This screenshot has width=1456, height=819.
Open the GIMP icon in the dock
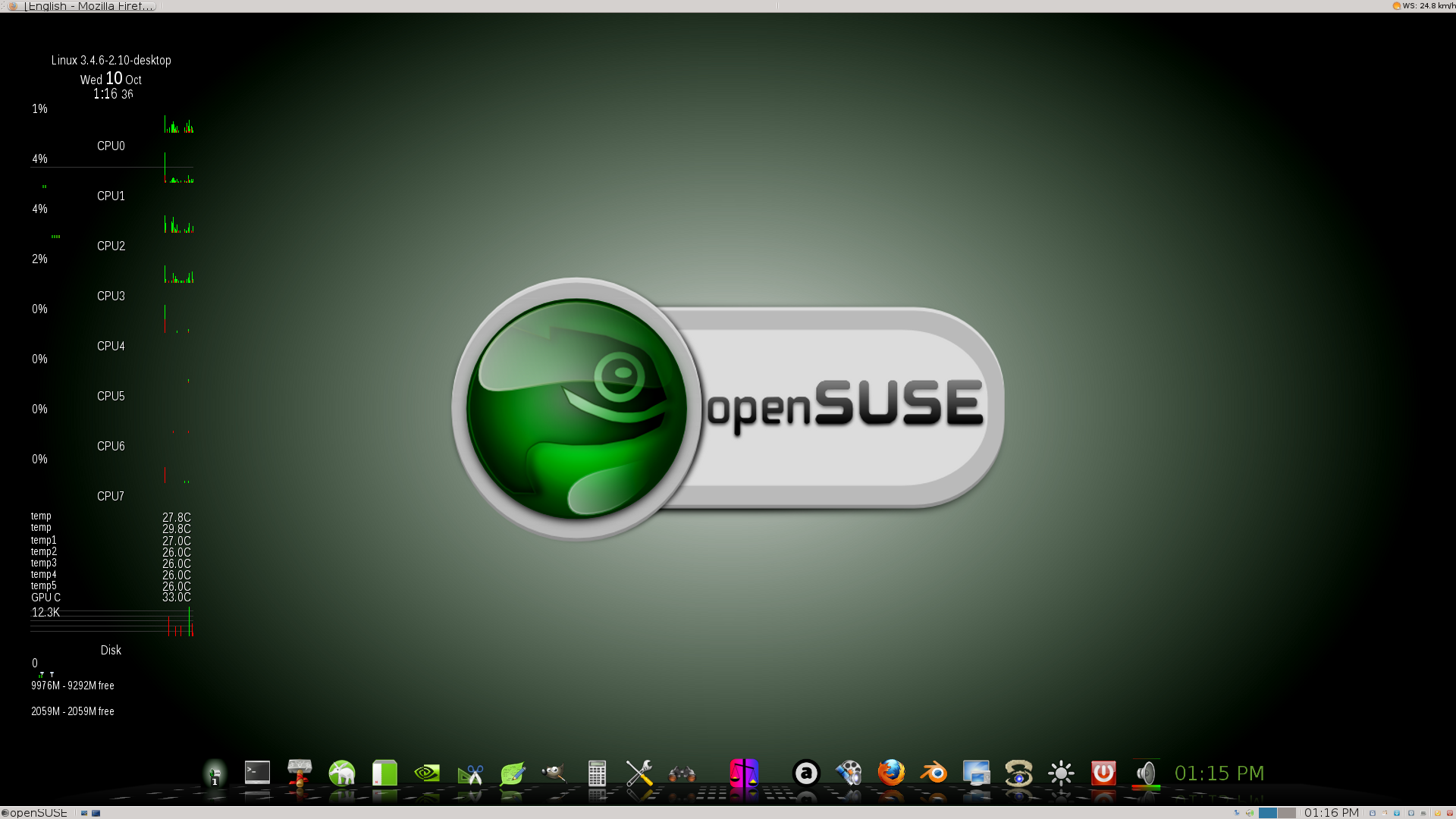554,773
